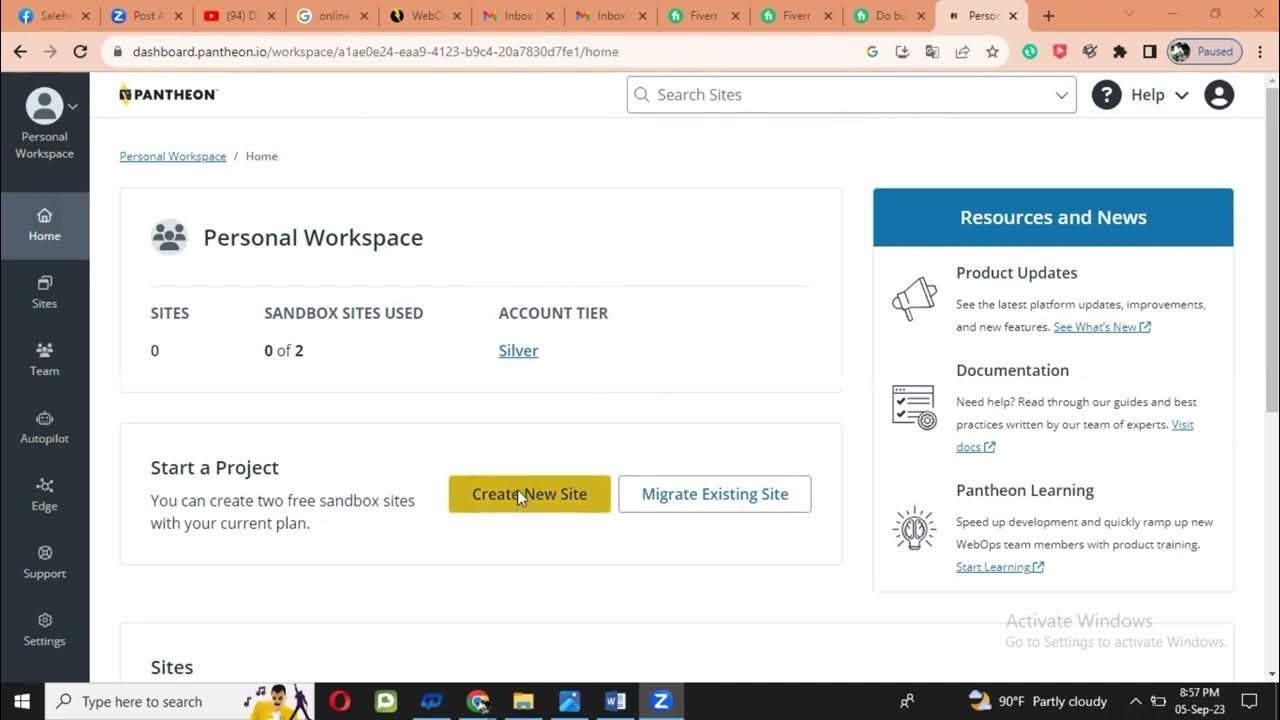Click the Pantheon logo

point(168,95)
